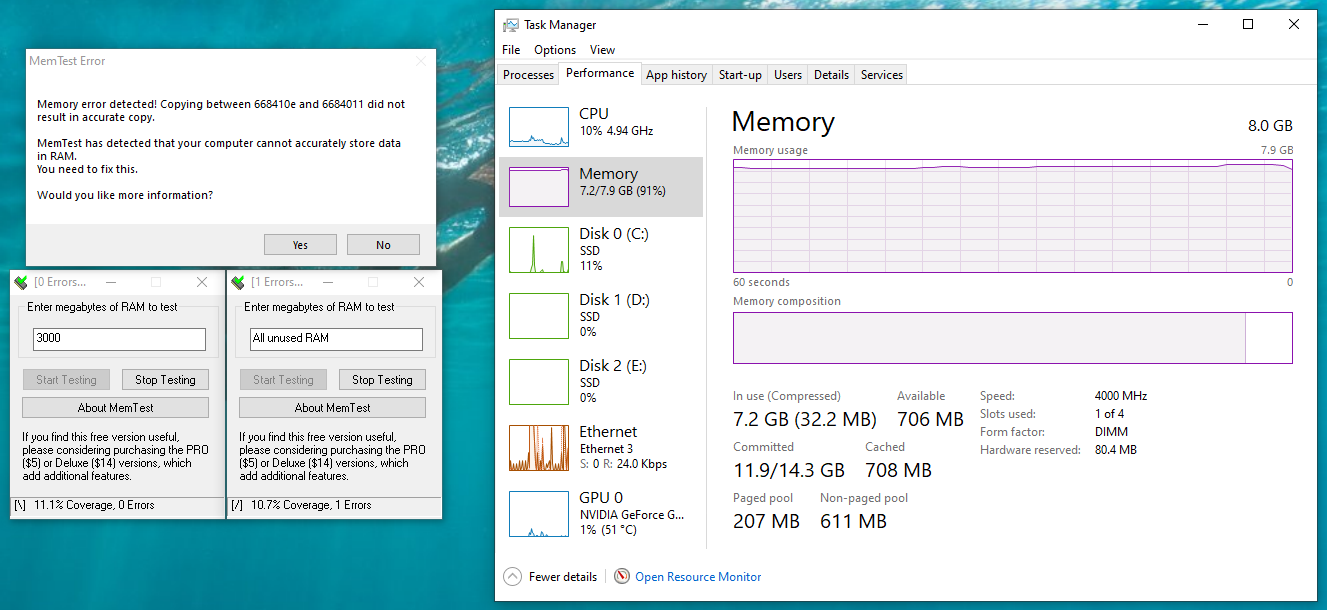Stop Testing in the 1 Errors MemTest window
The width and height of the screenshot is (1327, 610).
click(382, 380)
